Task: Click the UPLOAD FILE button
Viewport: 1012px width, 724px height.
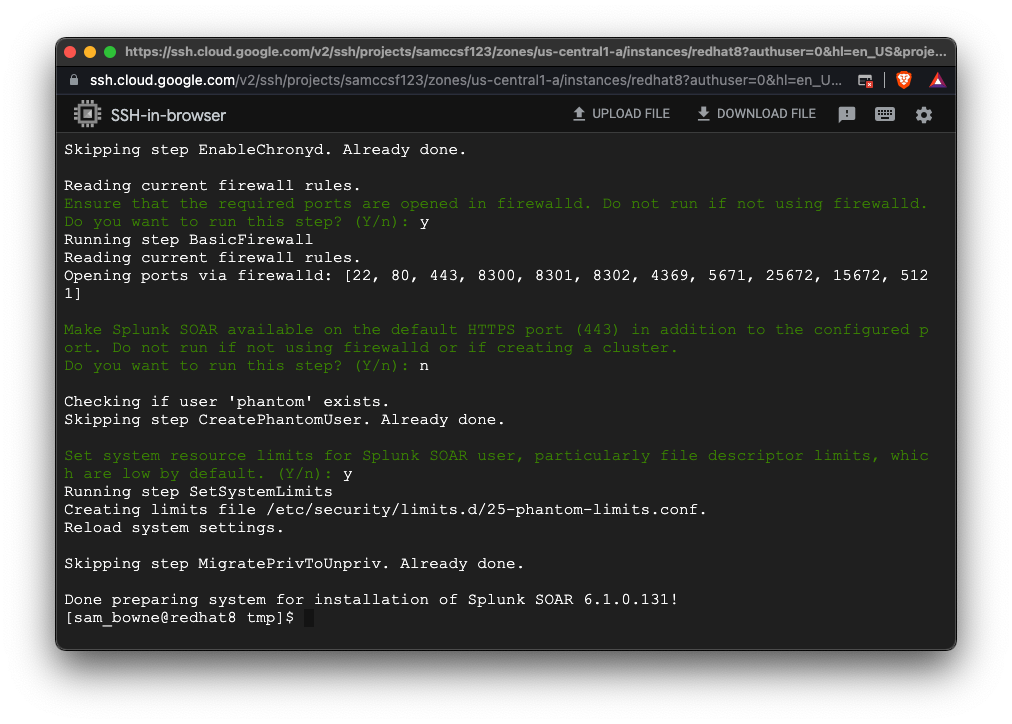Action: tap(621, 114)
